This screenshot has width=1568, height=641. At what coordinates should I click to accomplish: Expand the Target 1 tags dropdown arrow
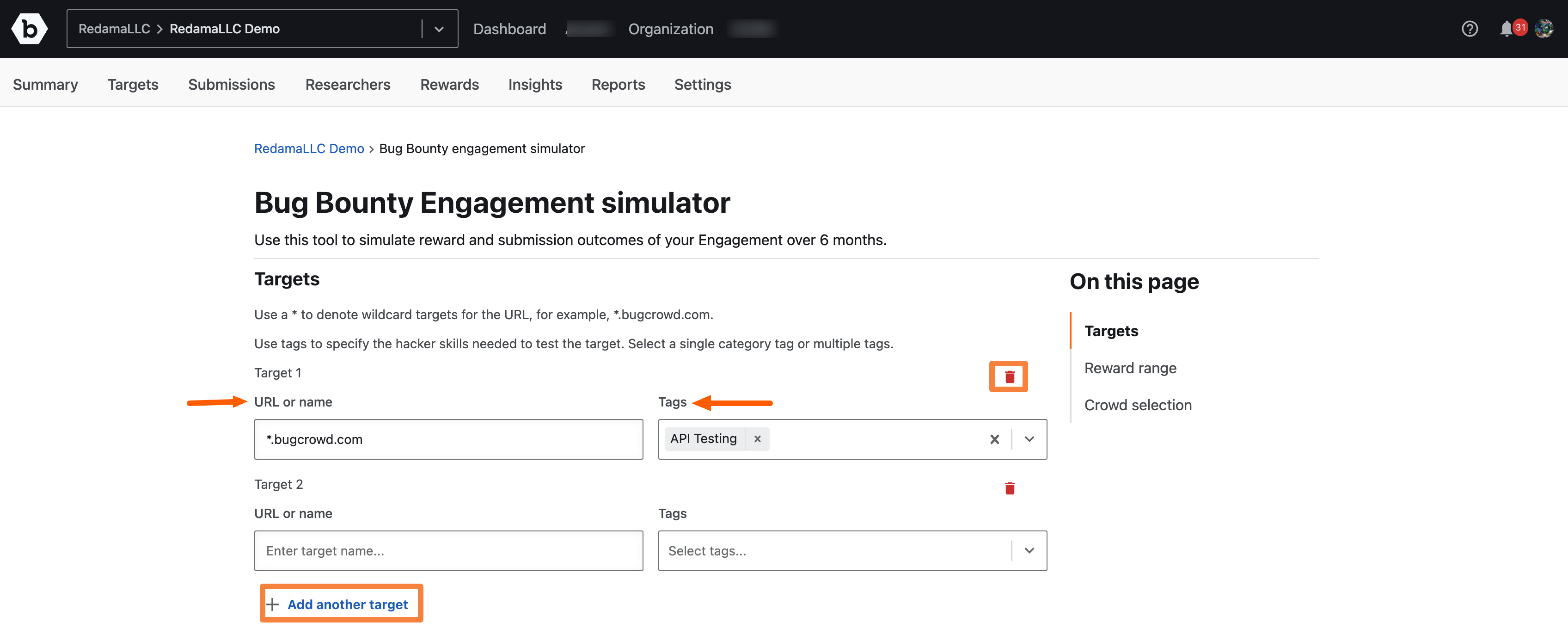click(x=1029, y=439)
